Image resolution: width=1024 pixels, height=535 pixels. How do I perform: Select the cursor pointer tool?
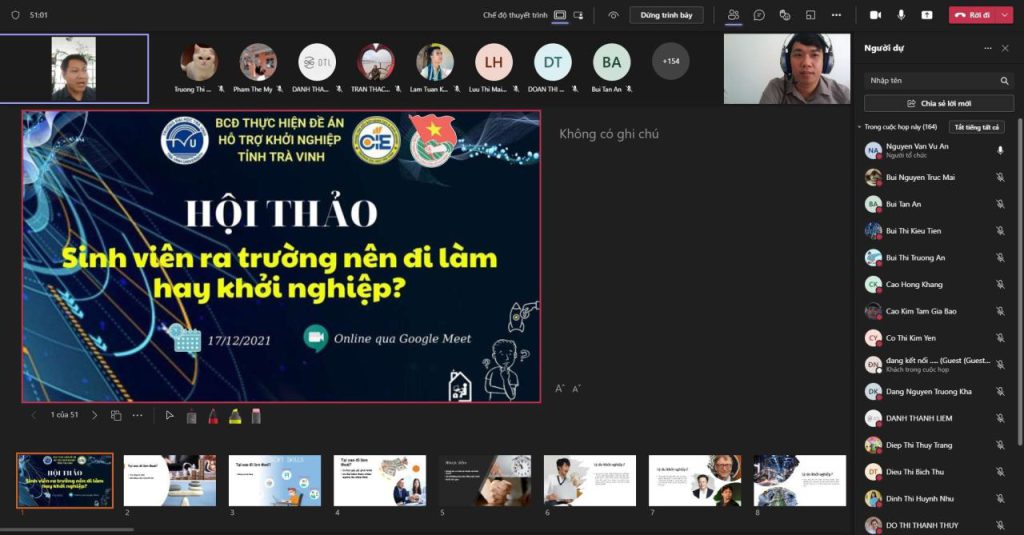pos(169,415)
